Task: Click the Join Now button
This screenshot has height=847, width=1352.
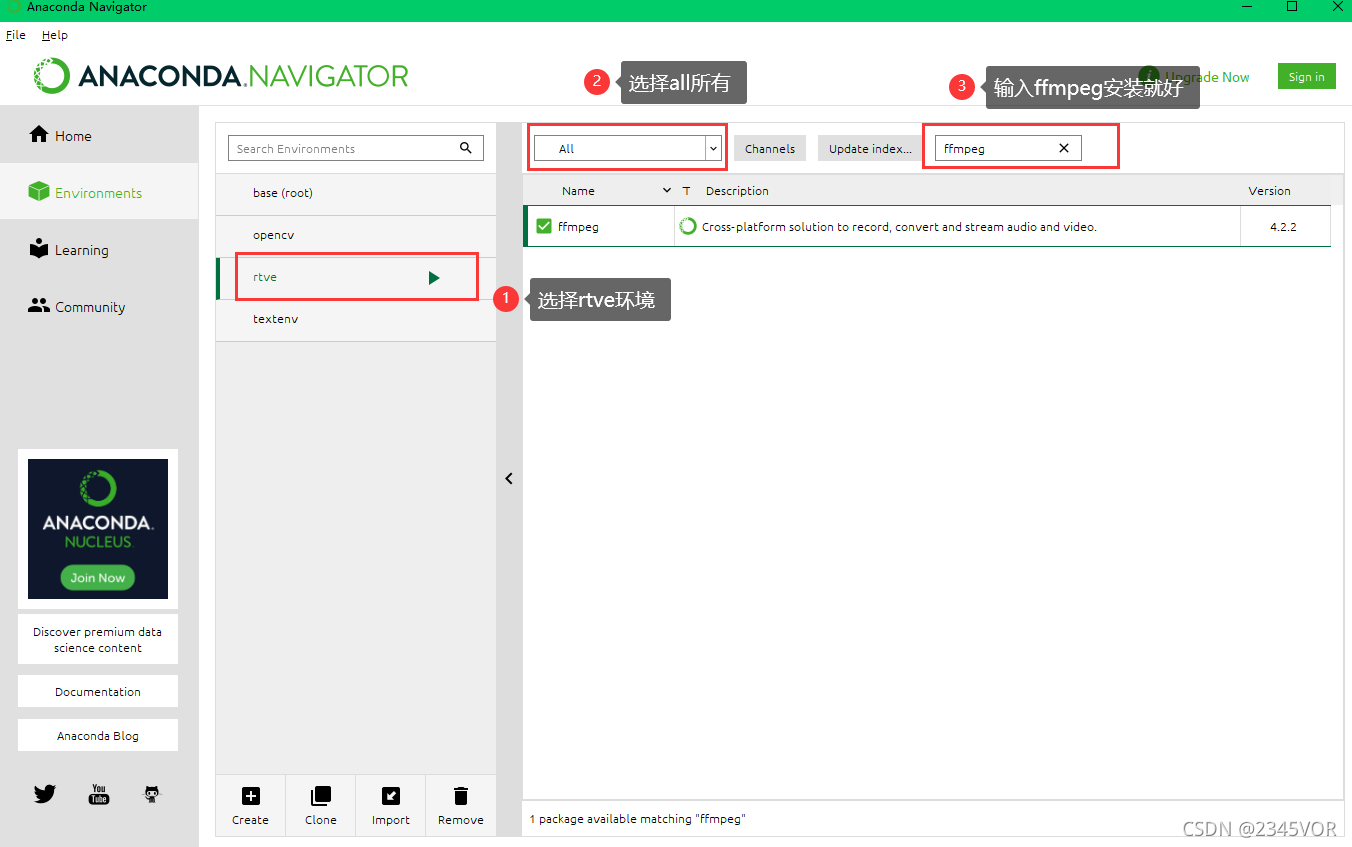Action: (98, 577)
